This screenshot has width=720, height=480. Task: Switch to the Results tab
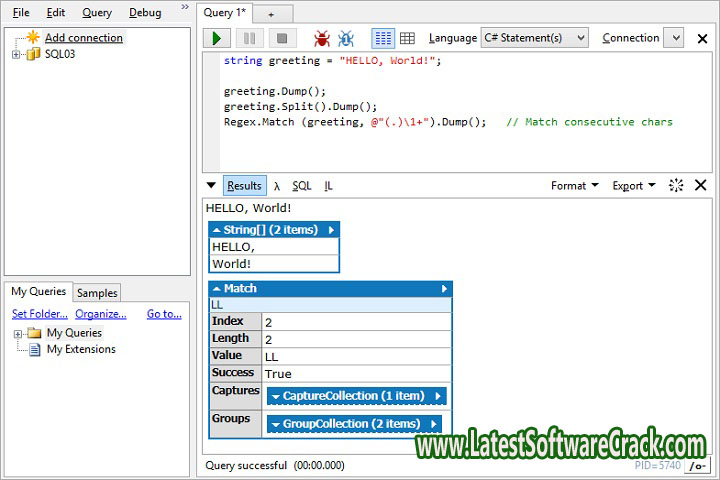[244, 186]
